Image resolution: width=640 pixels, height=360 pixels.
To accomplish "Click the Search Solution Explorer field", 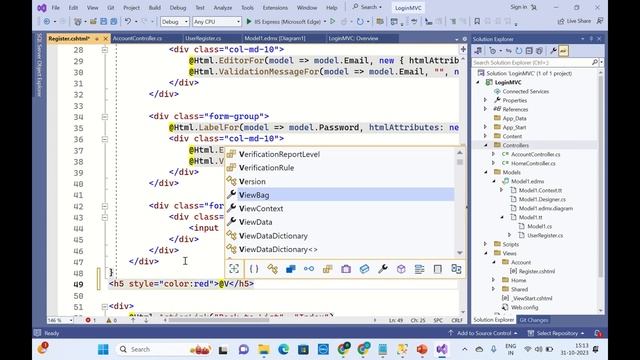I will tap(531, 62).
